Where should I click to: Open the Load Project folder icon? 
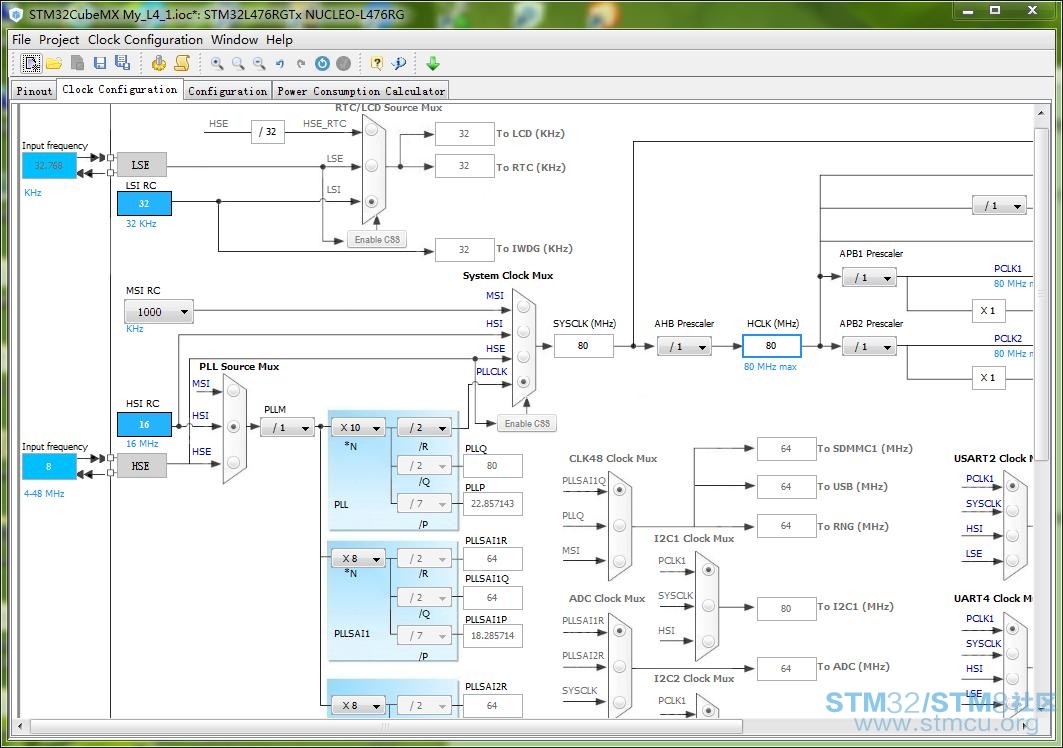point(54,63)
